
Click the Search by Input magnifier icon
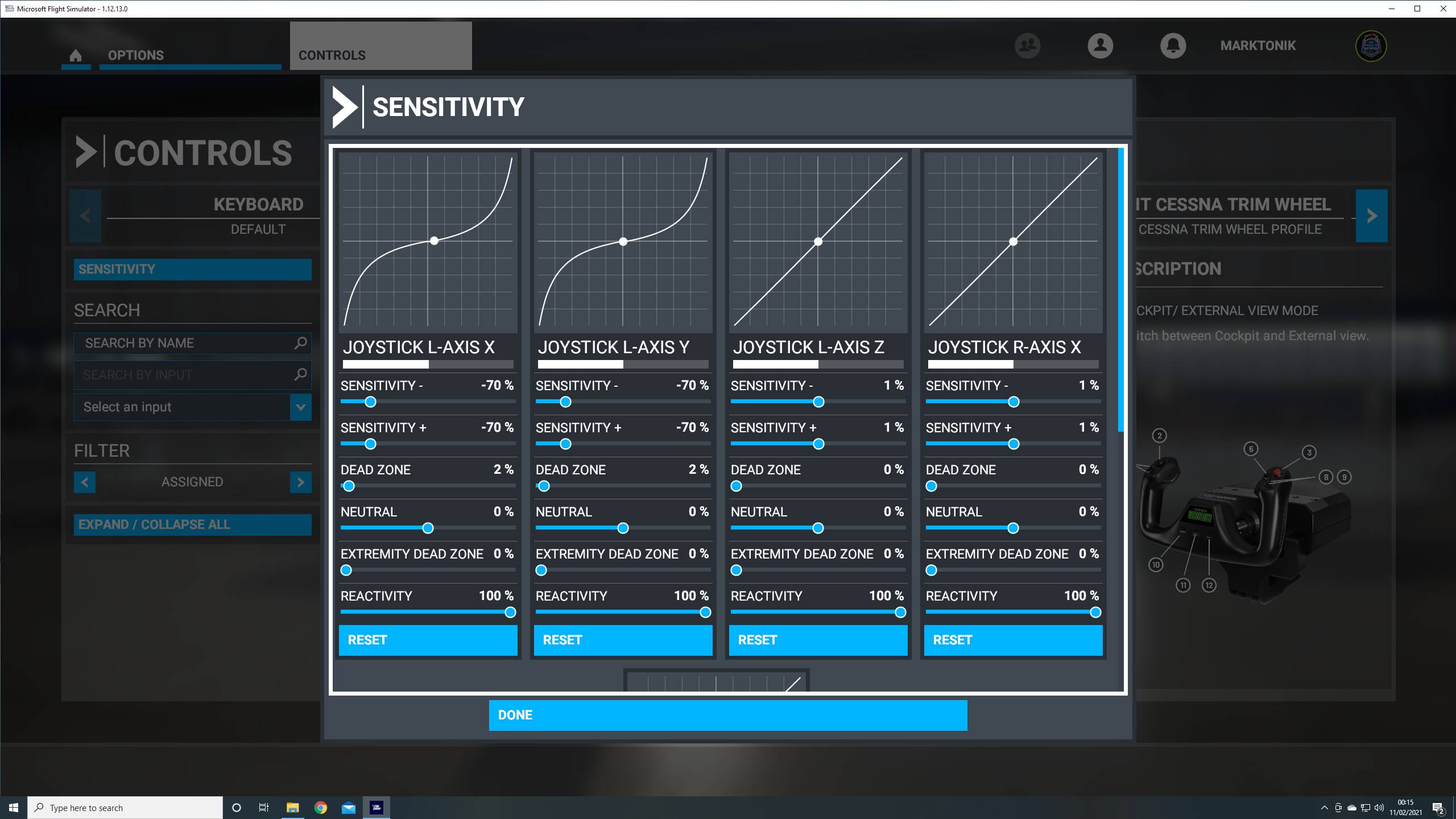300,375
